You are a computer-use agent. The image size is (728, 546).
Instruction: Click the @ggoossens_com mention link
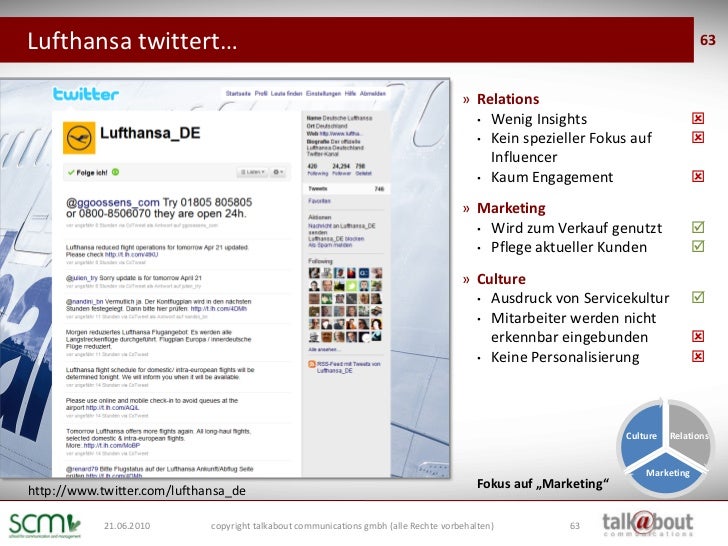click(x=112, y=202)
